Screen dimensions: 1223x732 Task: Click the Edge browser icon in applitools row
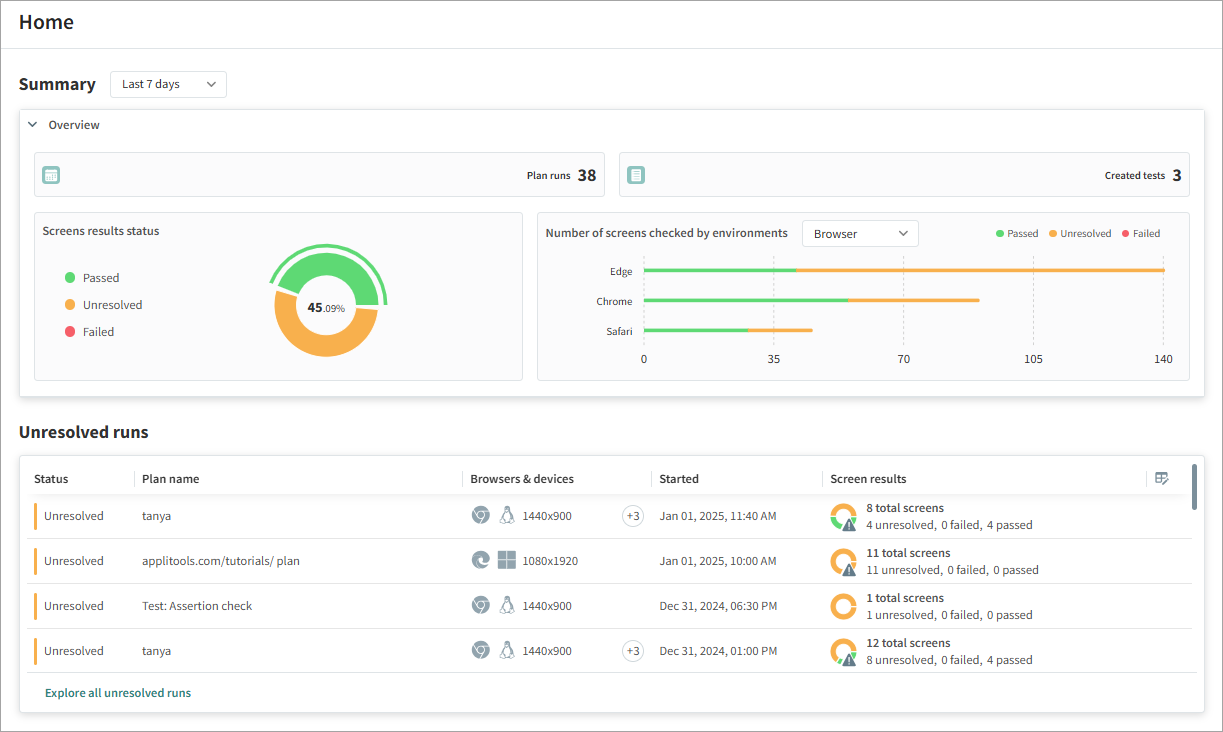[480, 561]
